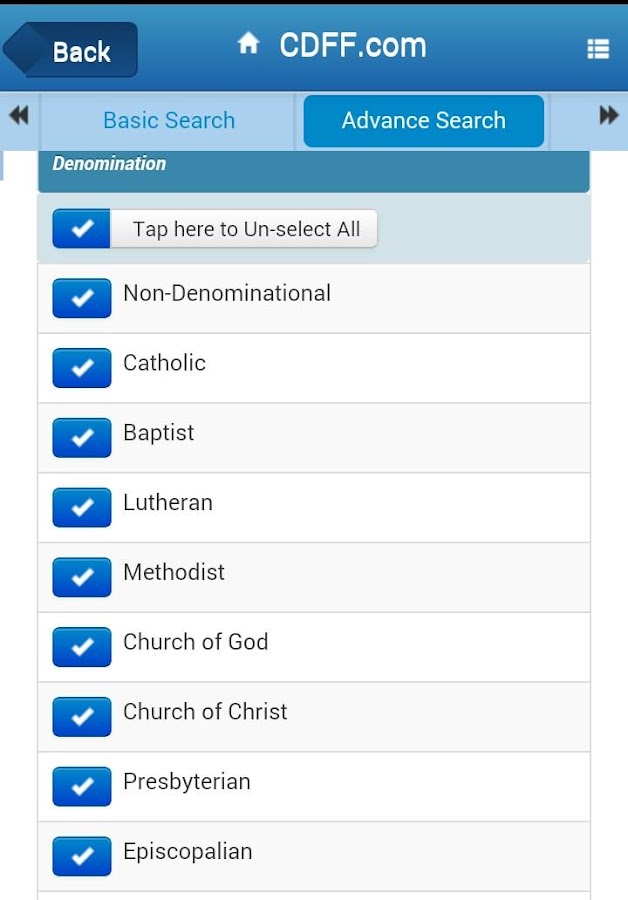The width and height of the screenshot is (628, 900).
Task: Toggle the Methodist checkbox
Action: point(82,577)
